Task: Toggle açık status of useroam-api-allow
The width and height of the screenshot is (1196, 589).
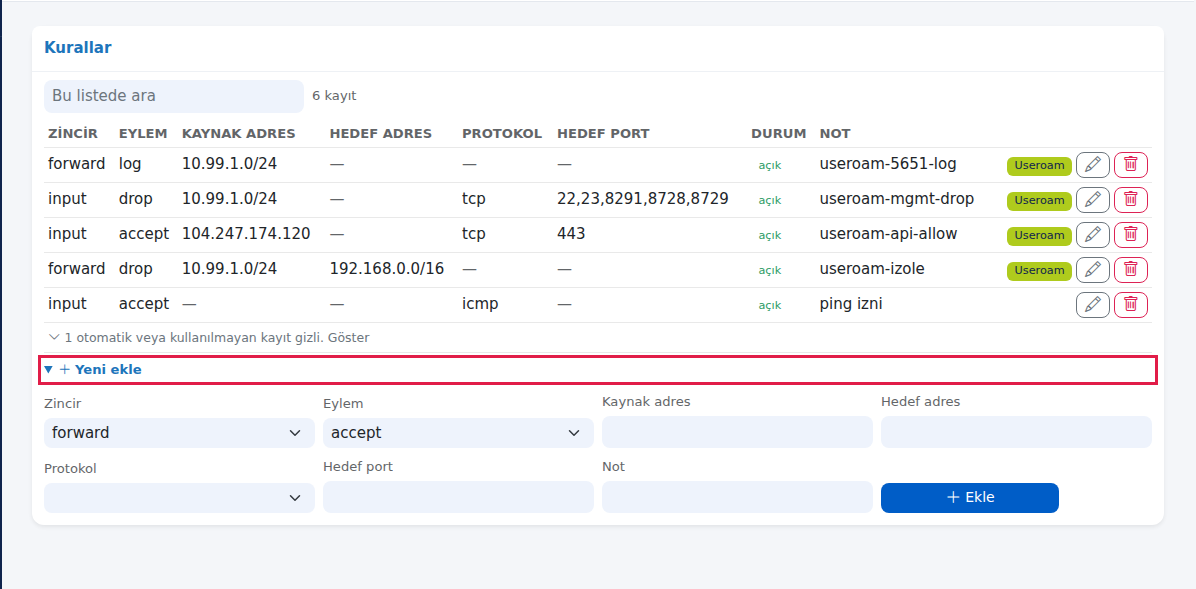Action: click(x=770, y=236)
